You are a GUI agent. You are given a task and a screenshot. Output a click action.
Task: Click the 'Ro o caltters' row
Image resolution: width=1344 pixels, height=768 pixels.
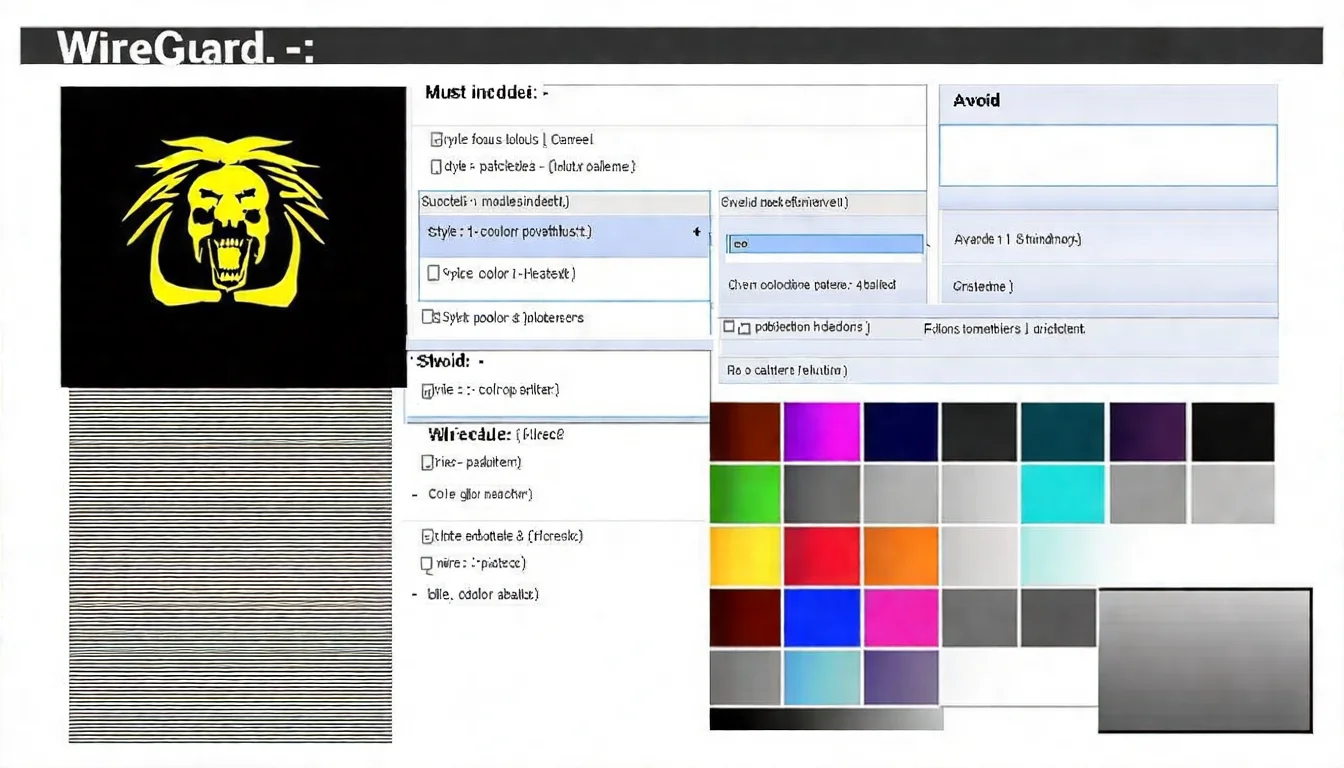788,370
